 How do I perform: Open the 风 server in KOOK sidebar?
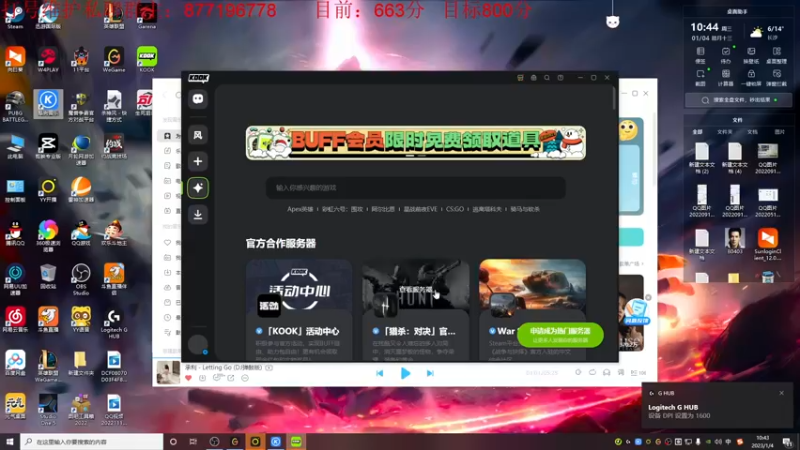[x=198, y=135]
